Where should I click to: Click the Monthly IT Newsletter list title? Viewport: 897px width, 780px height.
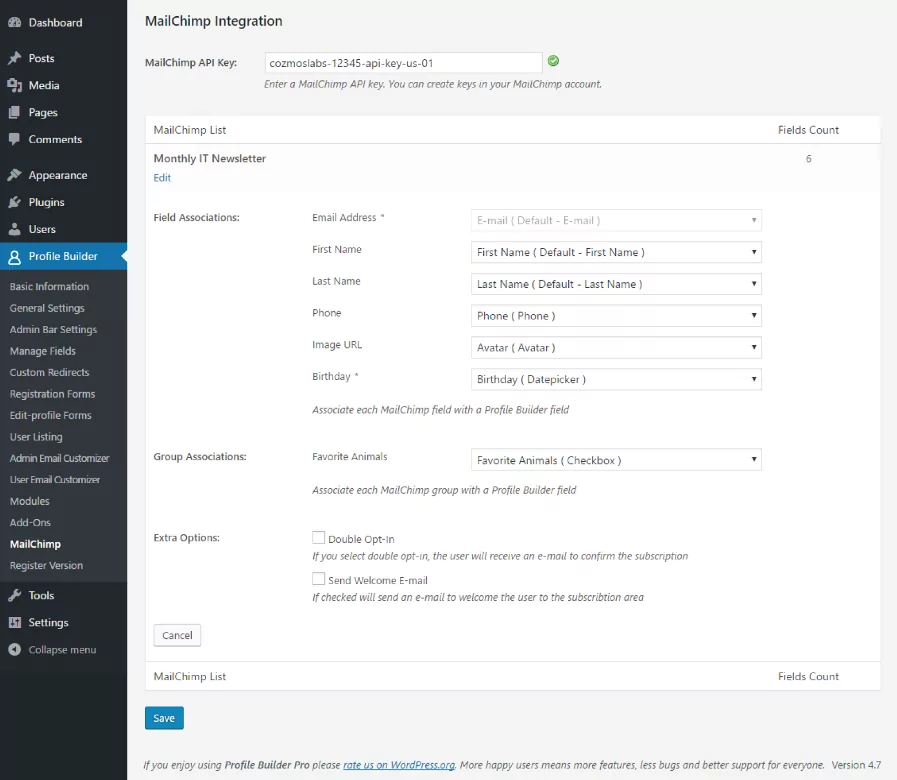coord(210,159)
